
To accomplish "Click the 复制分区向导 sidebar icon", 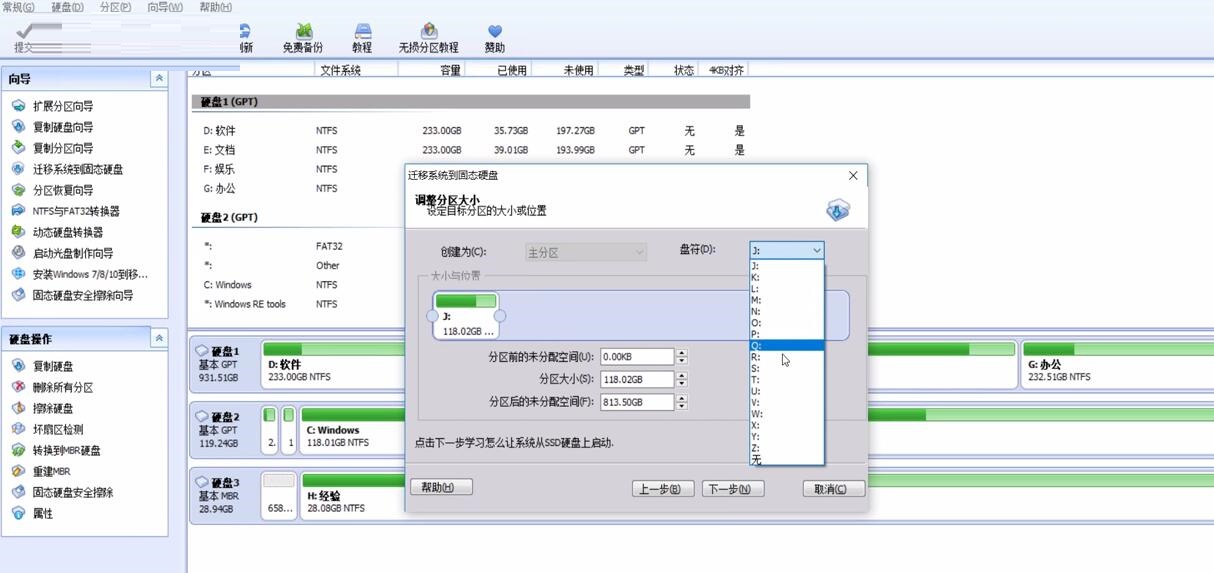I will [18, 148].
